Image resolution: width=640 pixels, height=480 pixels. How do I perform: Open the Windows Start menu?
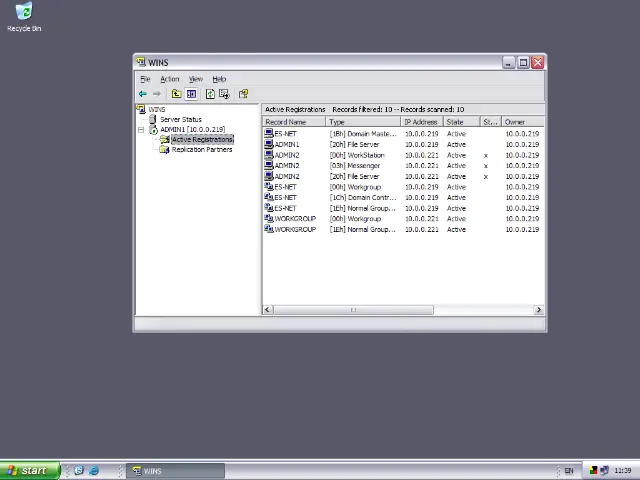point(29,471)
